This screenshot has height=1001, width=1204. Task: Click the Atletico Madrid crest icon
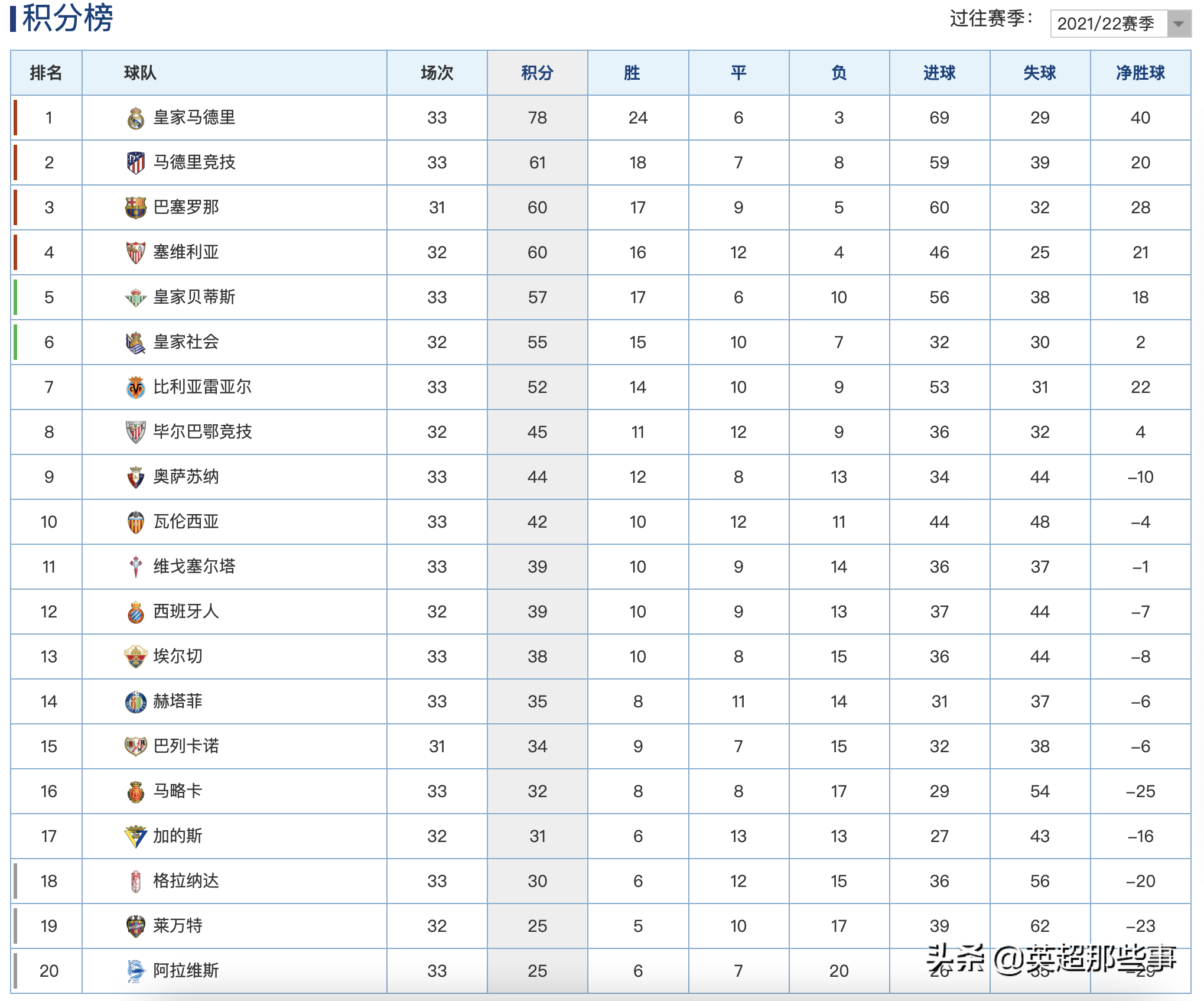tap(136, 163)
